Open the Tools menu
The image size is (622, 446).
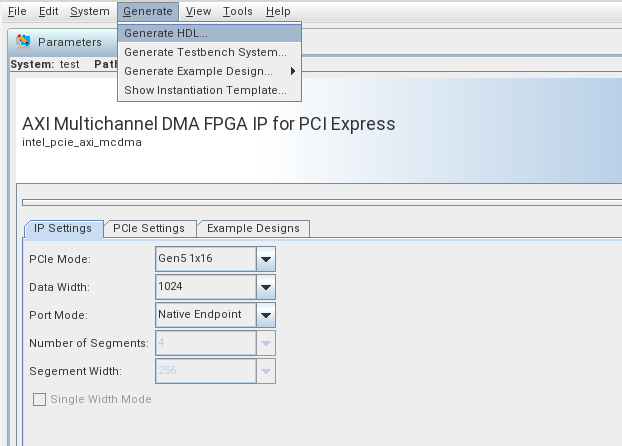238,11
